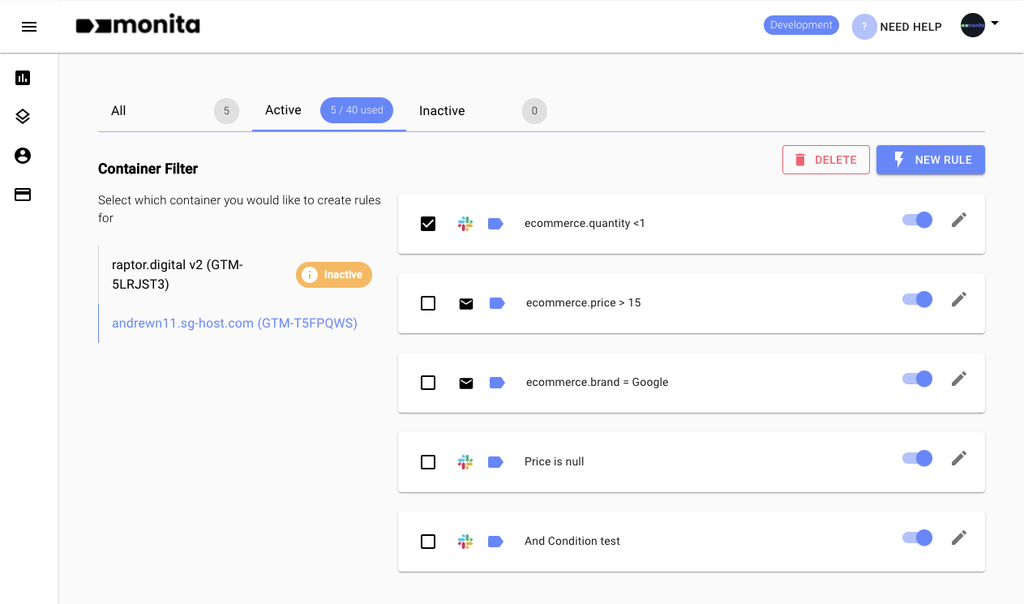The width and height of the screenshot is (1024, 604).
Task: Check the And Condition test checkbox
Action: 428,541
